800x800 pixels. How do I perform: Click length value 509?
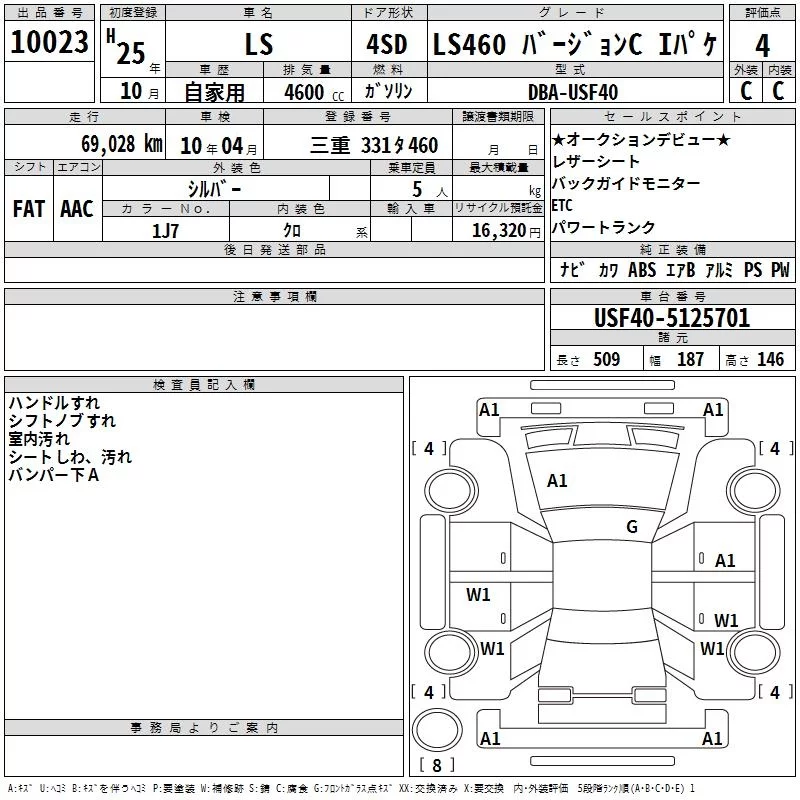pos(606,360)
